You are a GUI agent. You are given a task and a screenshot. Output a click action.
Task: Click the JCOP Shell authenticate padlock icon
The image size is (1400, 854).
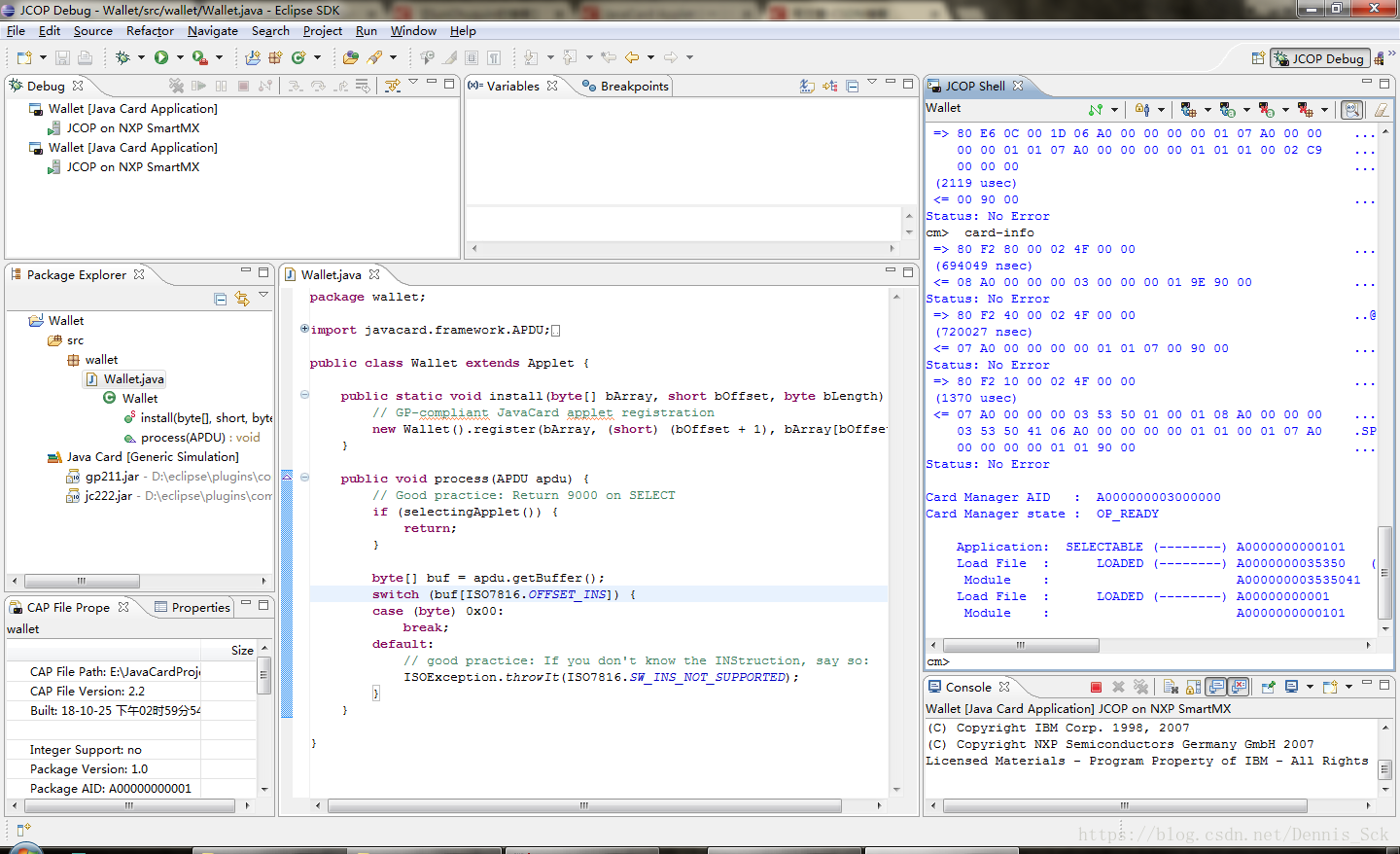coord(1142,110)
